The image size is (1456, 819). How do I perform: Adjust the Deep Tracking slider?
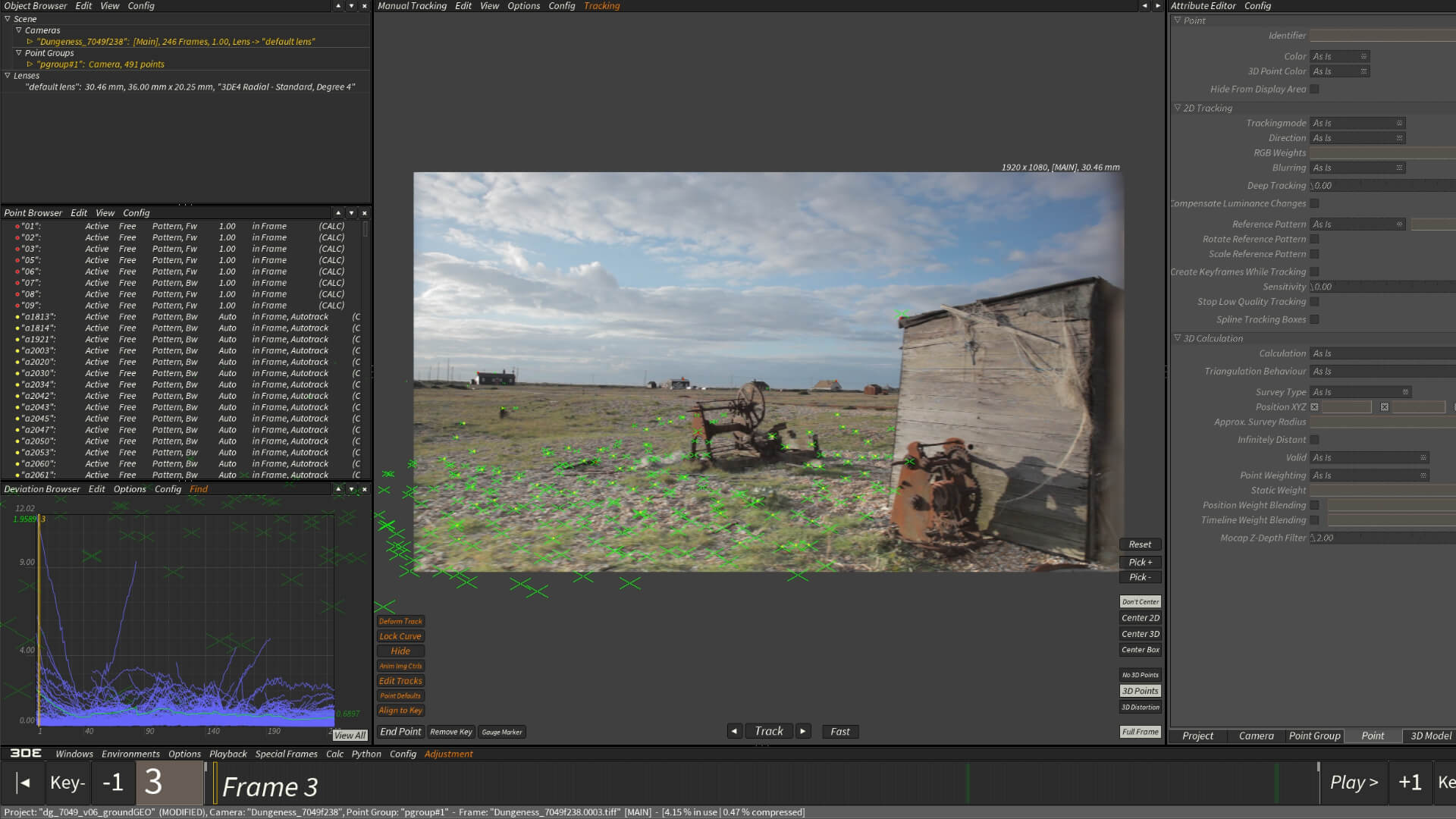point(1380,185)
